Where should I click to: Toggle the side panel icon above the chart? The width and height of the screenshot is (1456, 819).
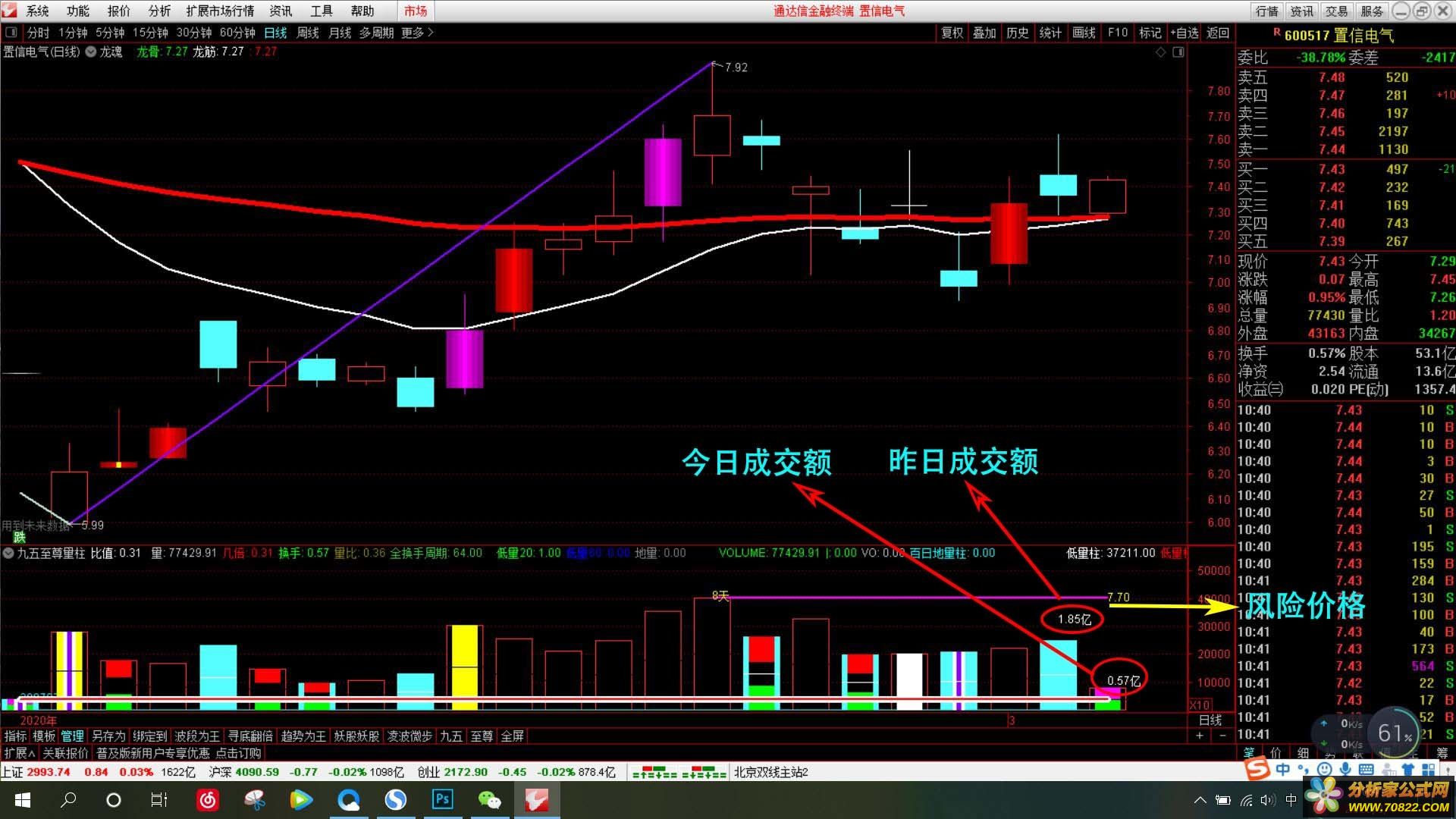coord(1178,52)
